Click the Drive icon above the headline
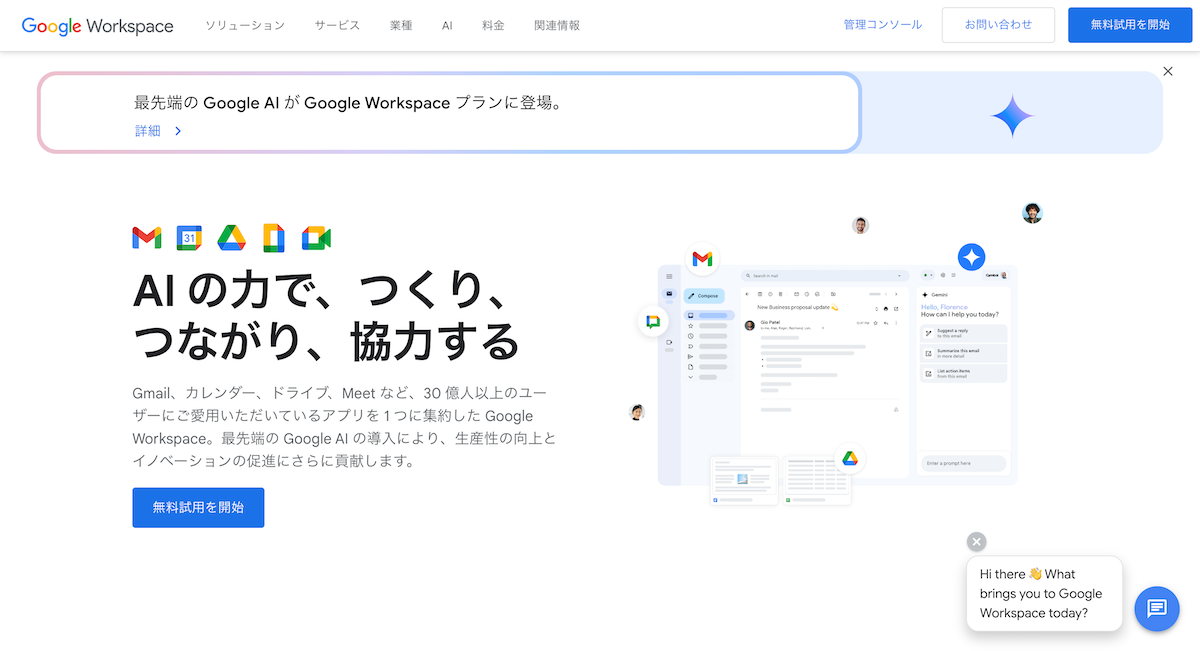The height and width of the screenshot is (651, 1200). (232, 237)
